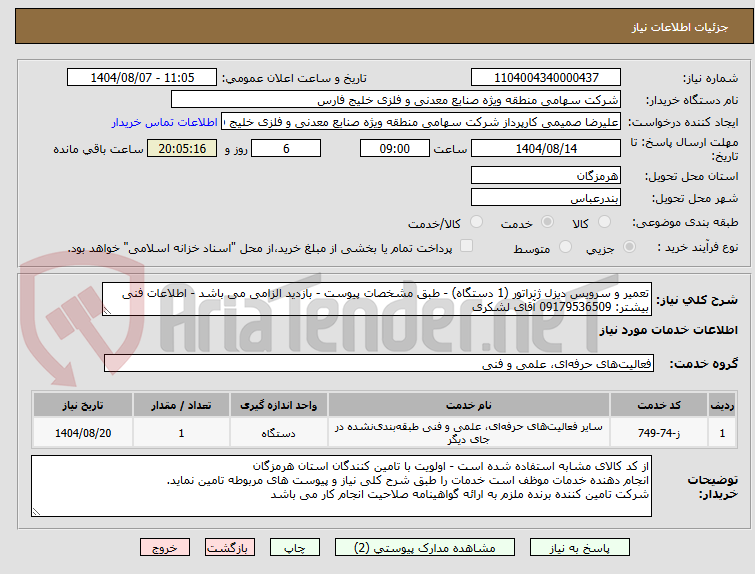Click resize handle of توضیحات خریدار box
Screen dimensions: 755x574
click(x=36, y=511)
